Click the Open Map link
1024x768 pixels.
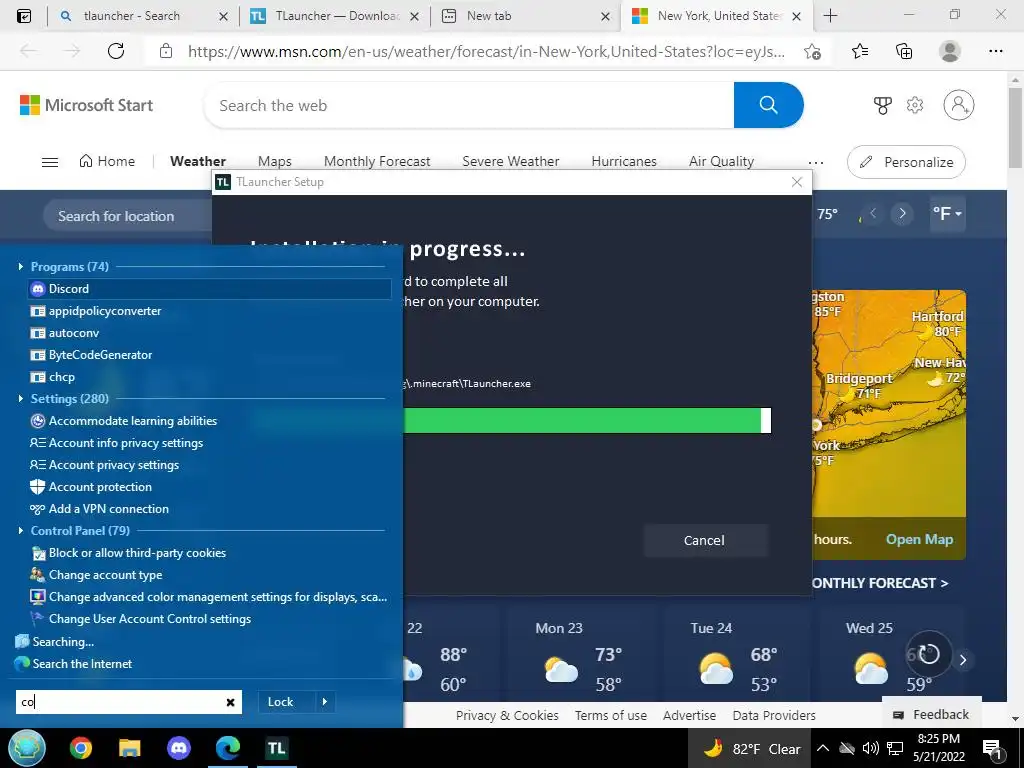920,539
